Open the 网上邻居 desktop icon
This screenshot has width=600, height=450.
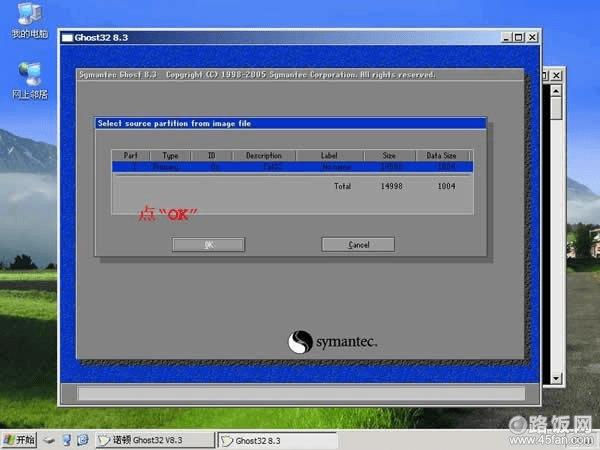coord(29,81)
